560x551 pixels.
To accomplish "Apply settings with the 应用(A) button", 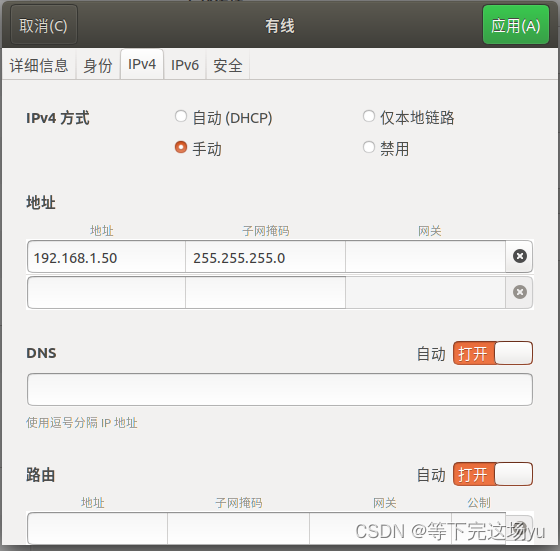I will tap(515, 26).
